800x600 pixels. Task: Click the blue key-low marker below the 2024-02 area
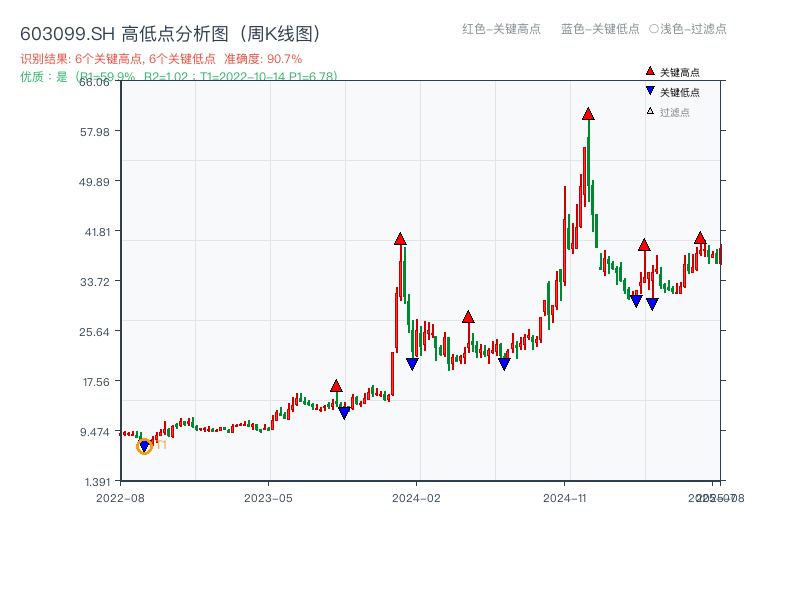coord(413,362)
